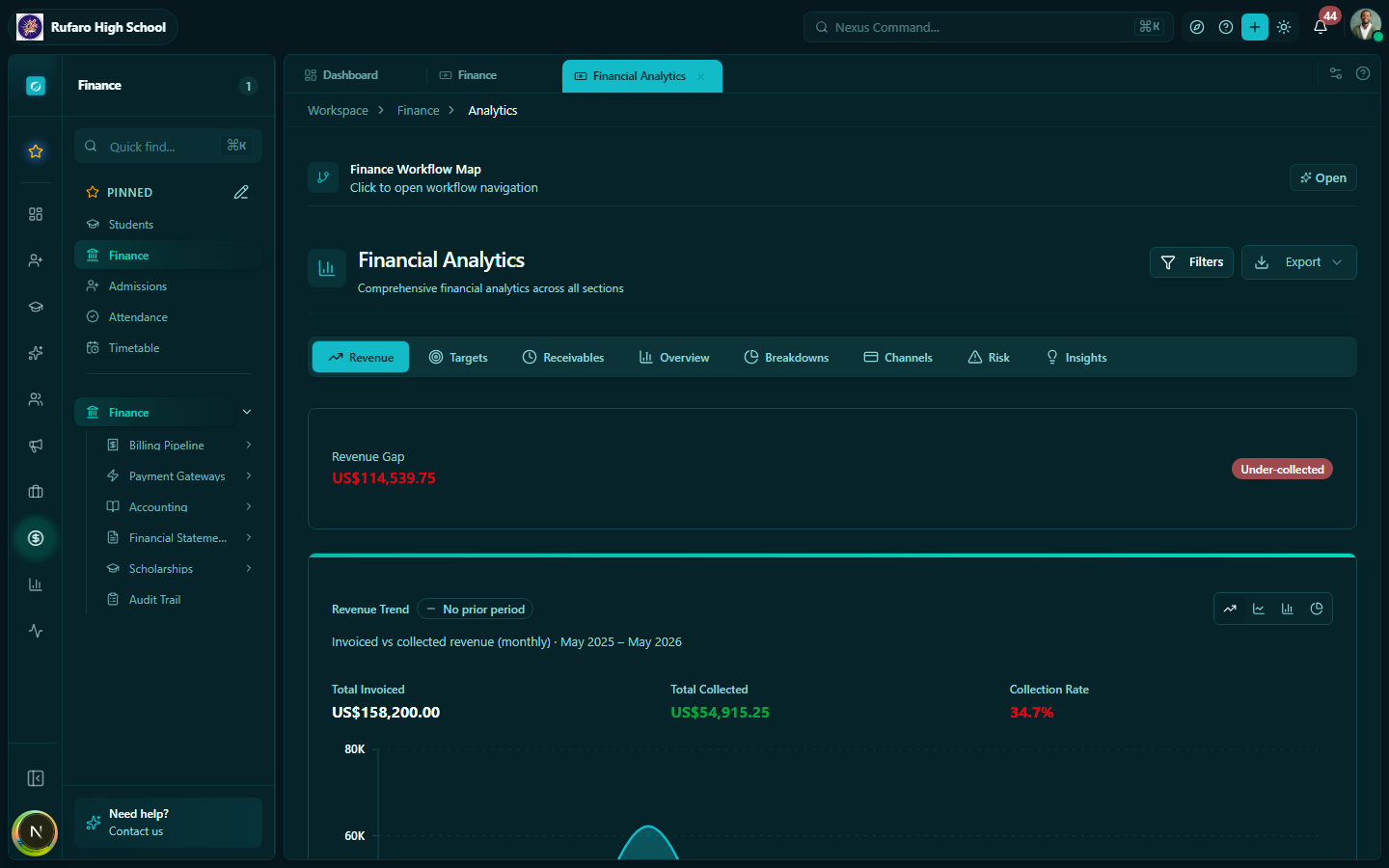1389x868 pixels.
Task: Expand Financial Statements submenu chevron
Action: (249, 537)
